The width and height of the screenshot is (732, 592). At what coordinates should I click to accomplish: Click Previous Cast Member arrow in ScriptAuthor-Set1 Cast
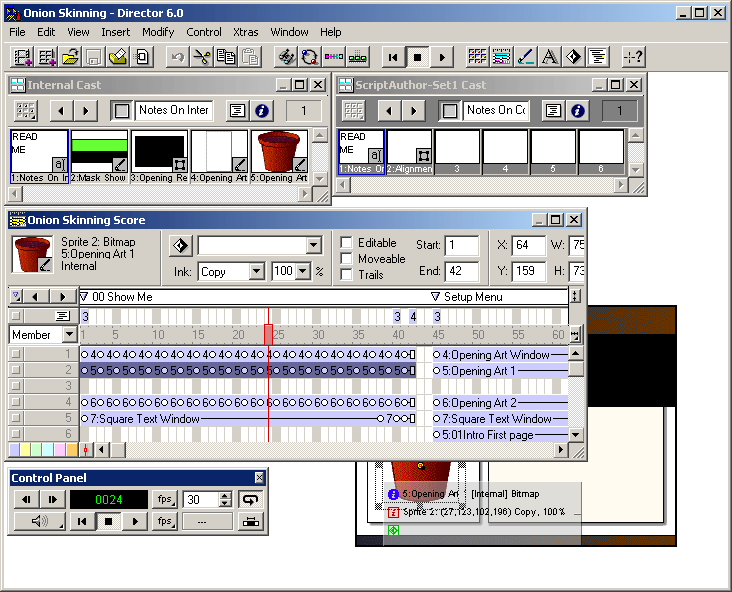389,111
